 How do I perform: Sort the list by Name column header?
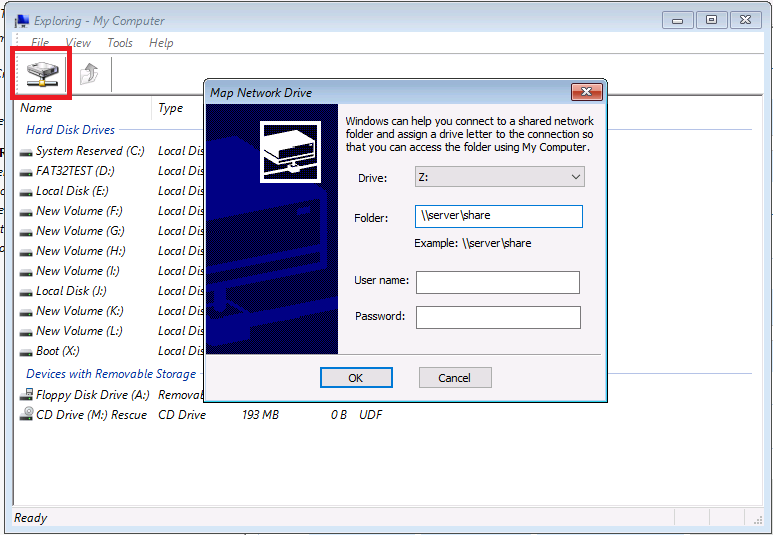80,108
